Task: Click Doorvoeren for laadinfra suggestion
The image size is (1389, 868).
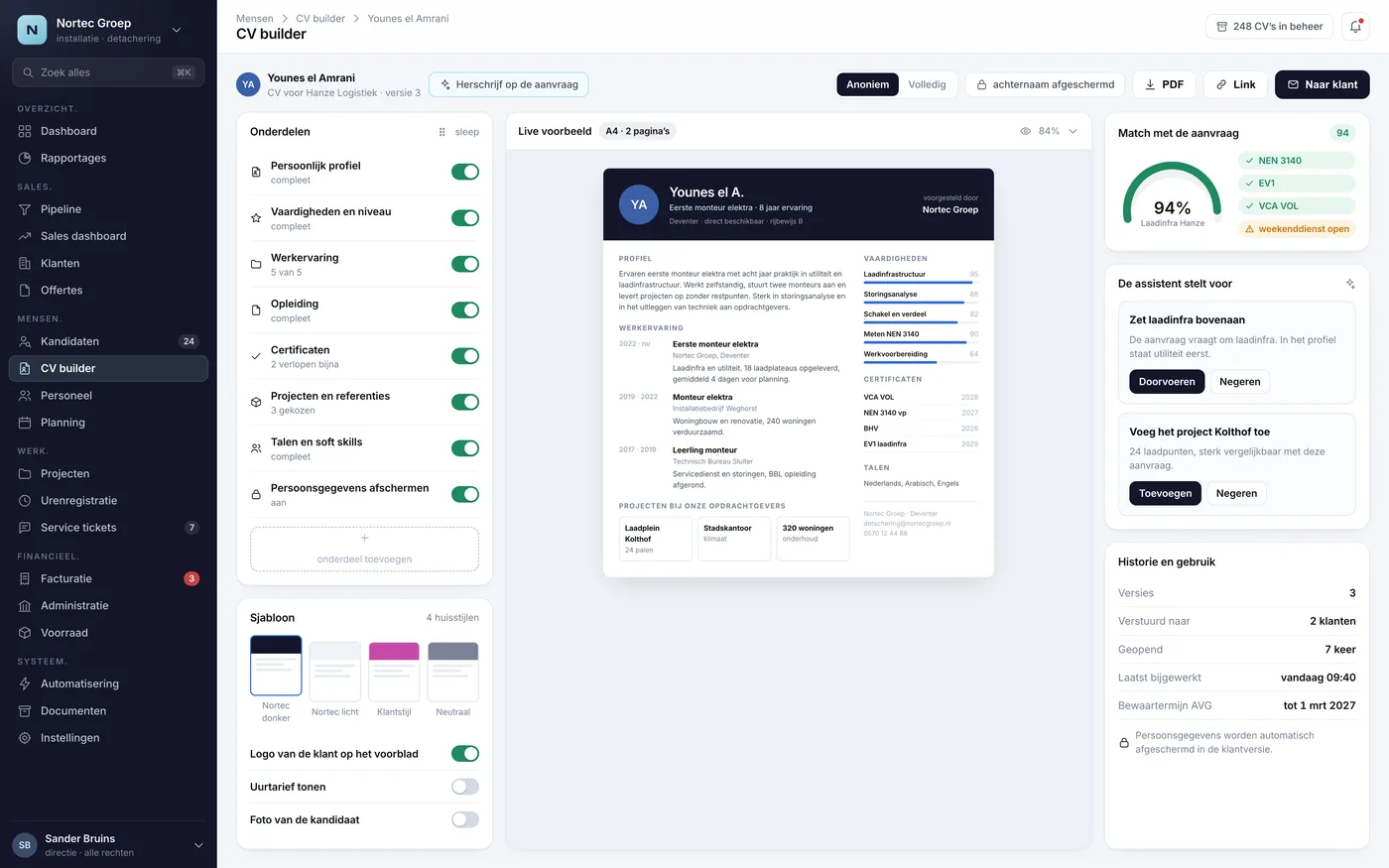Action: [1167, 382]
